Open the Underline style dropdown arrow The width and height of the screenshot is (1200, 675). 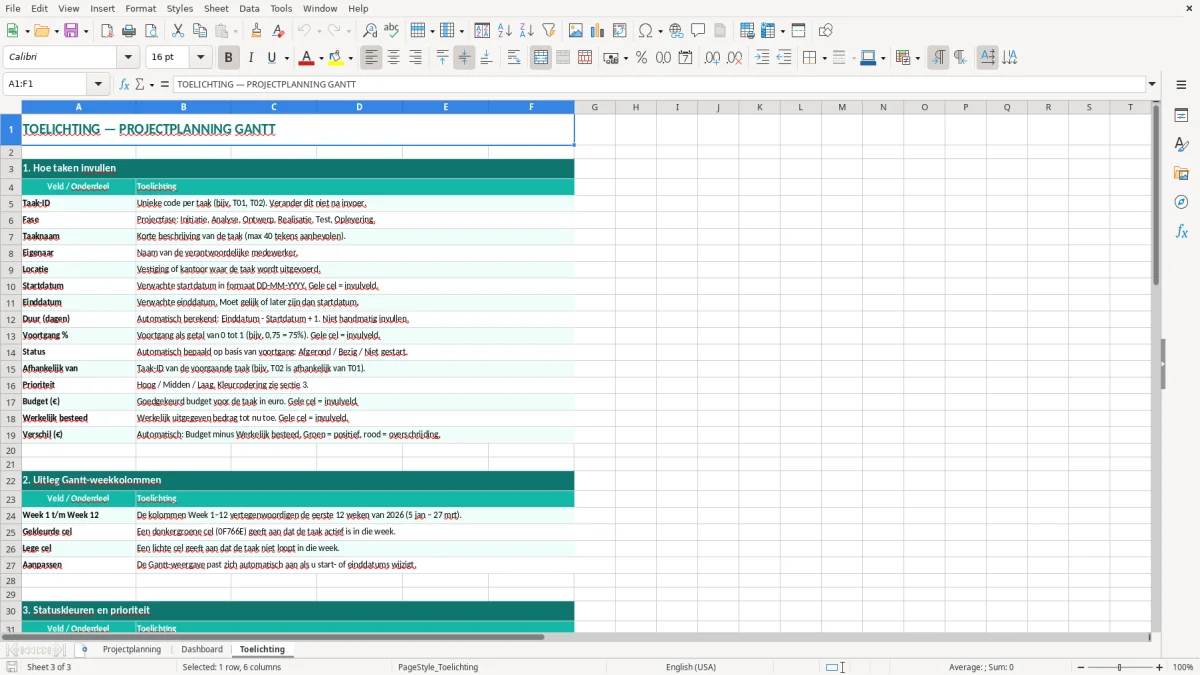[x=286, y=58]
